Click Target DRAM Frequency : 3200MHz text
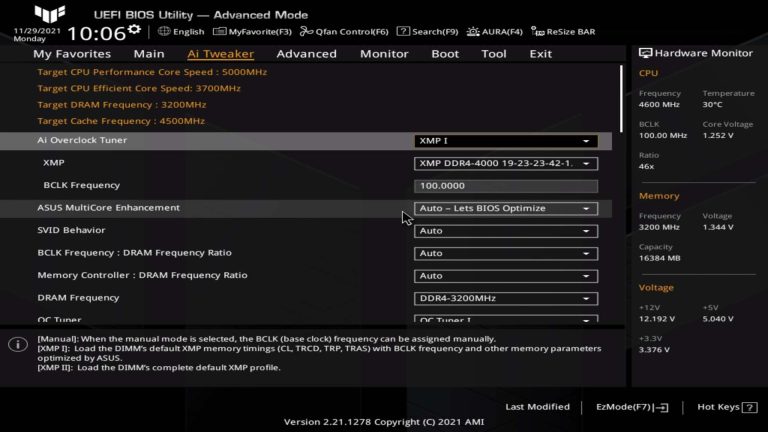Viewport: 768px width, 432px height. pyautogui.click(x=121, y=105)
